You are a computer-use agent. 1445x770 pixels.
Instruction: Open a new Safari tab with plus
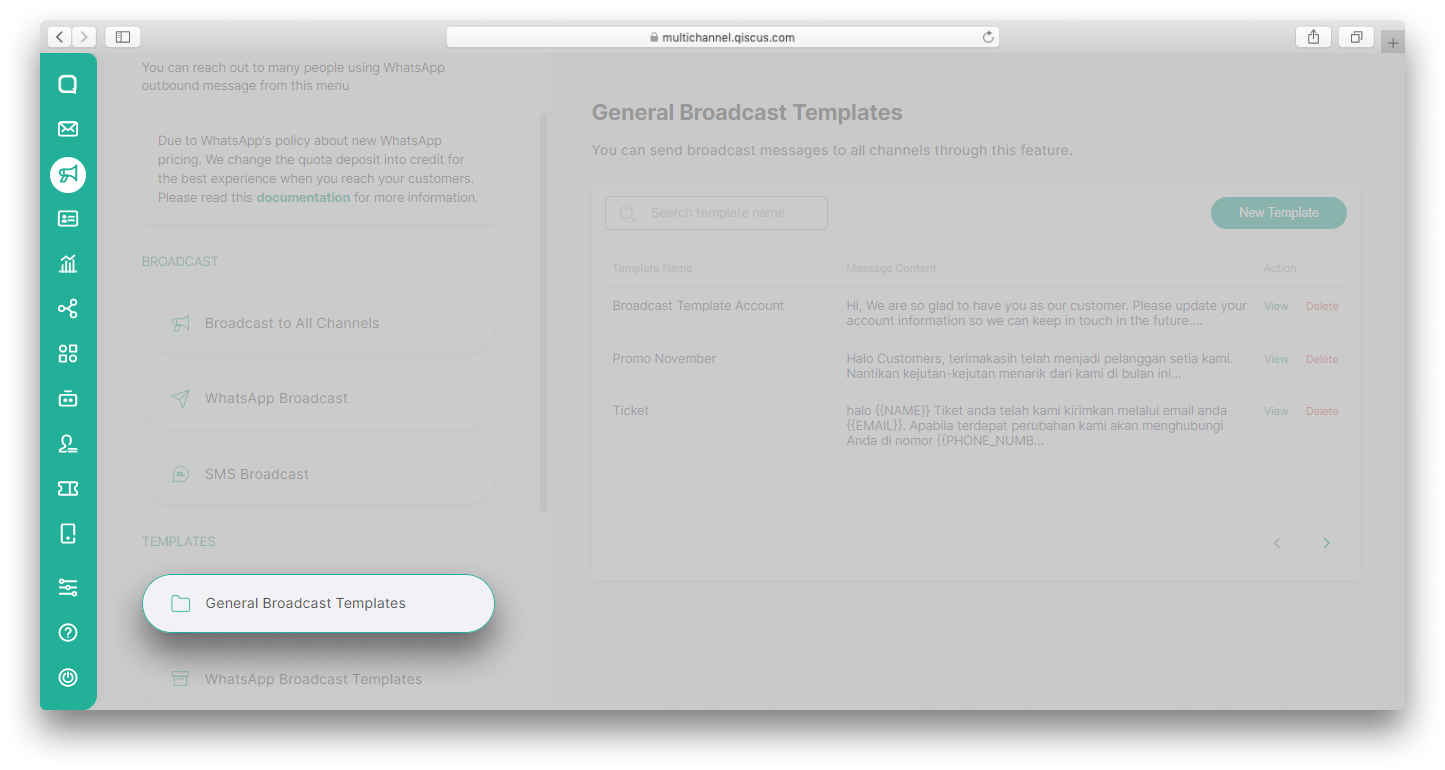(x=1393, y=43)
